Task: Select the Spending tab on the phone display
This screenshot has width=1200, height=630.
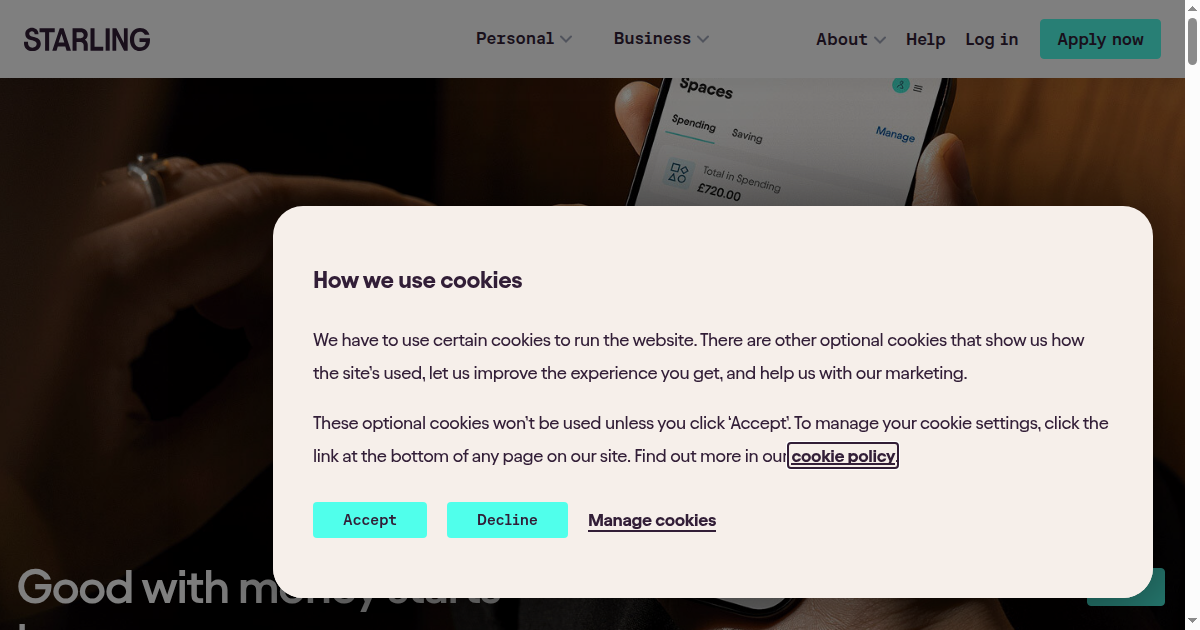Action: coord(691,124)
